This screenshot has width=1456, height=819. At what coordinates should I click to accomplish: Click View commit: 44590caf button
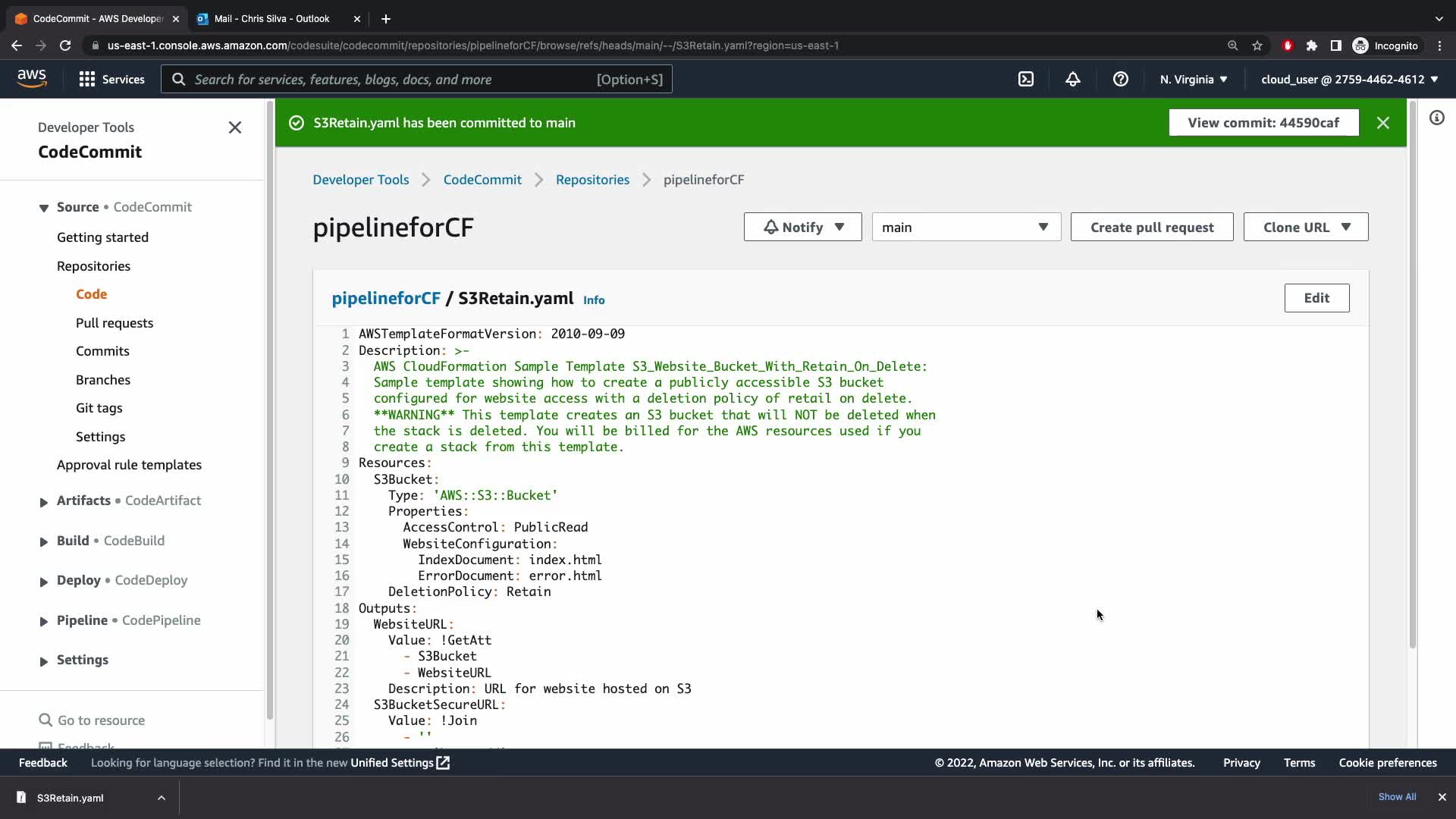click(x=1263, y=123)
